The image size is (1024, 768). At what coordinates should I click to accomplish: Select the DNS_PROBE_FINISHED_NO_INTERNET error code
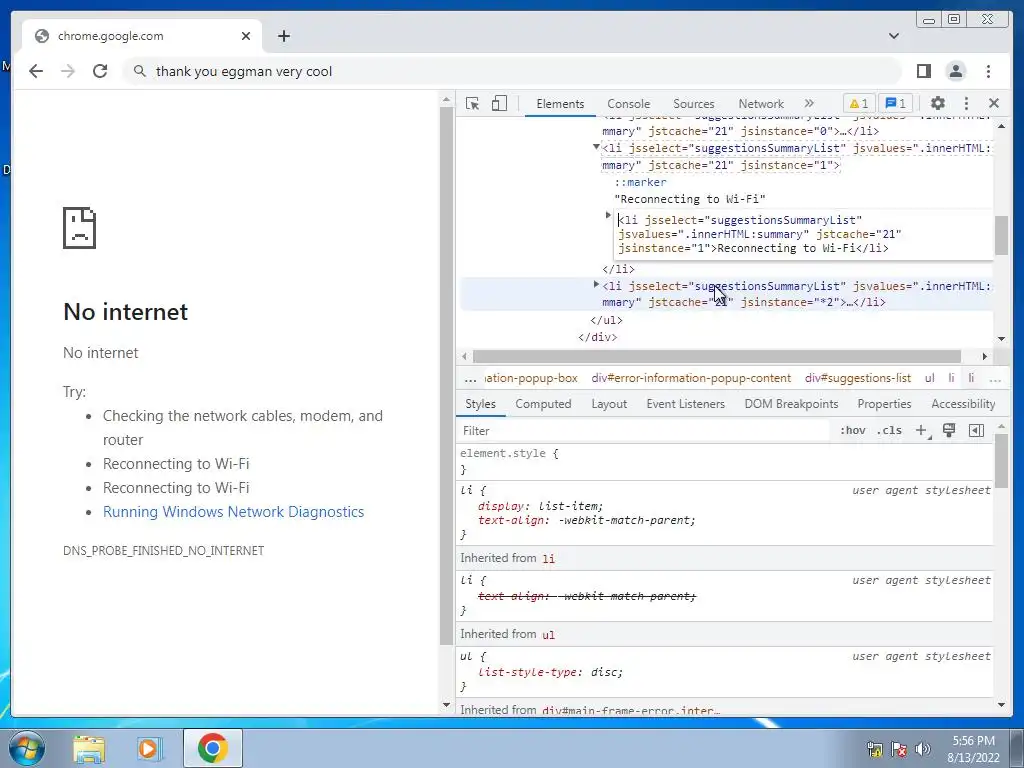[x=163, y=551]
